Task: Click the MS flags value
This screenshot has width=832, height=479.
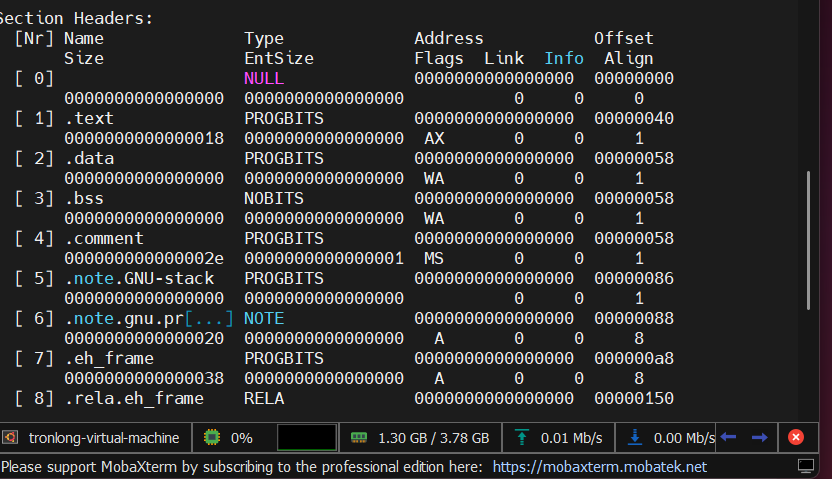Action: pyautogui.click(x=434, y=258)
